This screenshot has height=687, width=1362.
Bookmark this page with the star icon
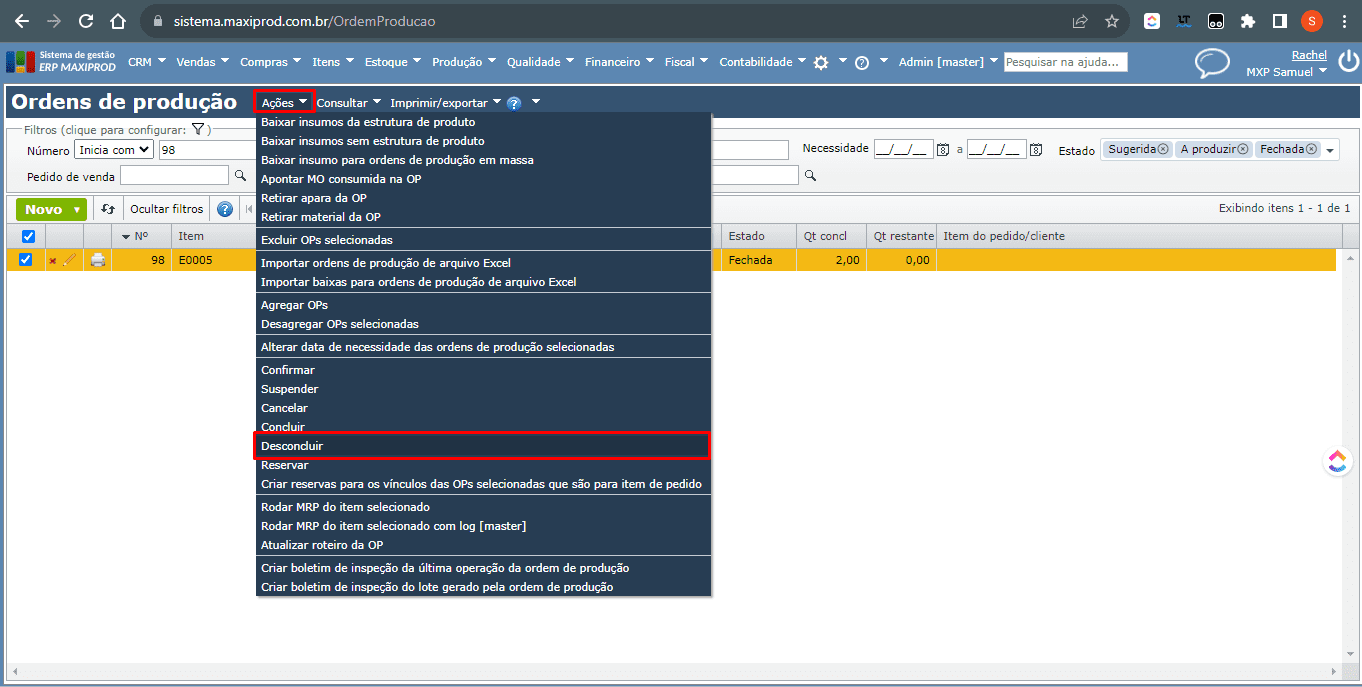pos(1111,20)
